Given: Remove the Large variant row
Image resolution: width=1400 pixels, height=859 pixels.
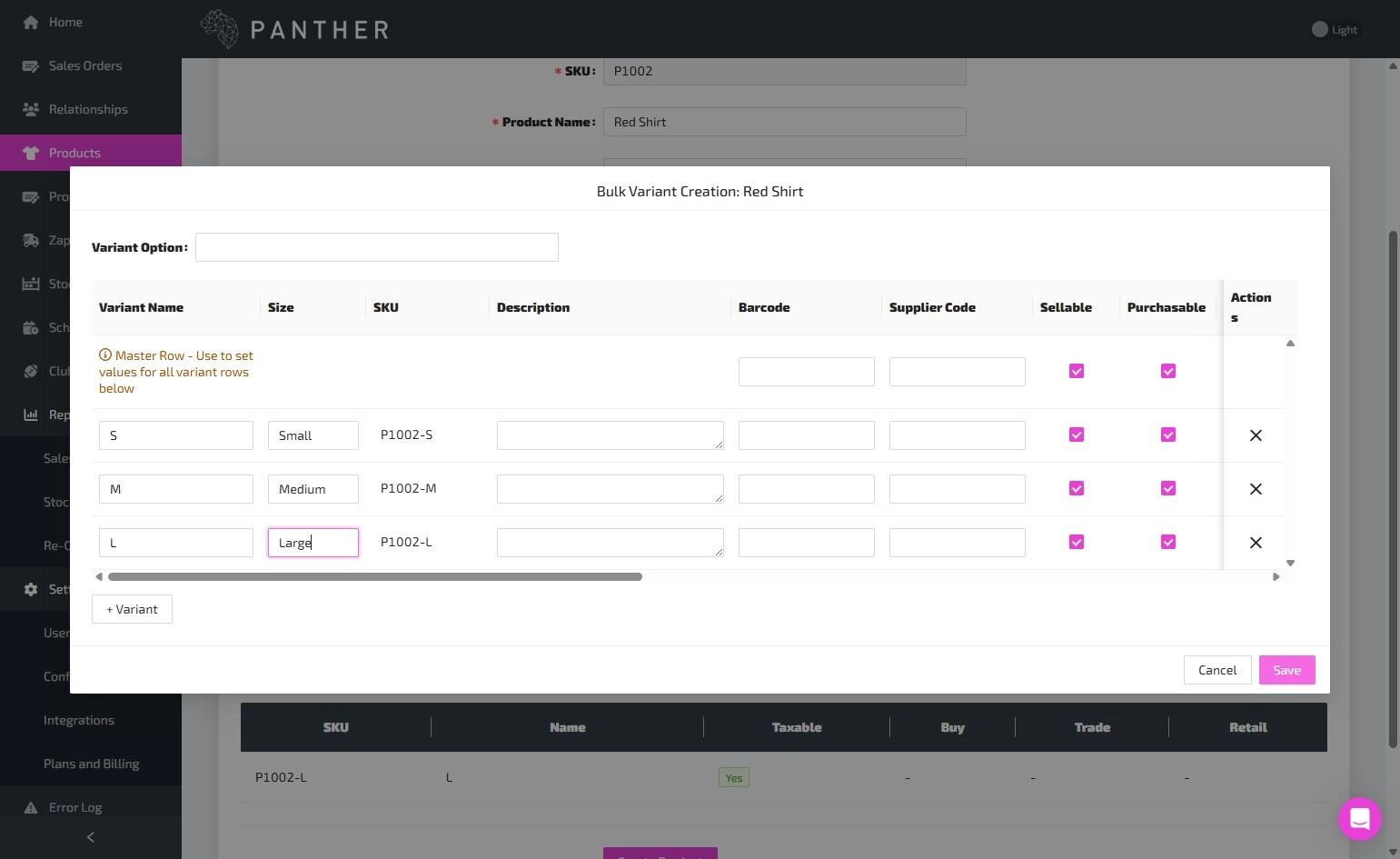Looking at the screenshot, I should 1256,543.
